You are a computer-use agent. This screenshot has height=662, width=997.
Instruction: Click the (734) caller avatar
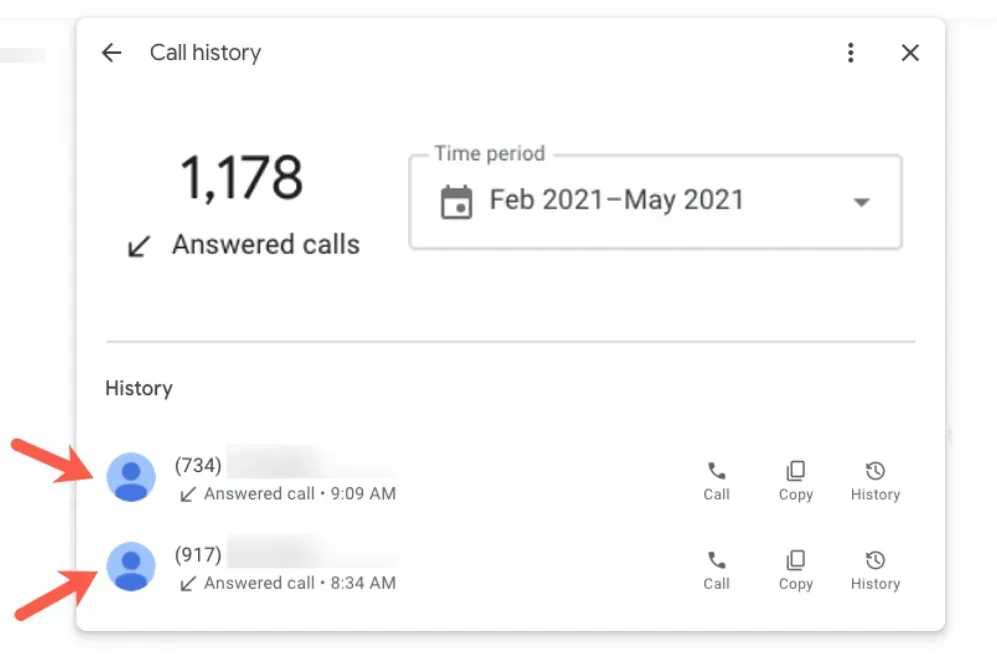coord(131,477)
